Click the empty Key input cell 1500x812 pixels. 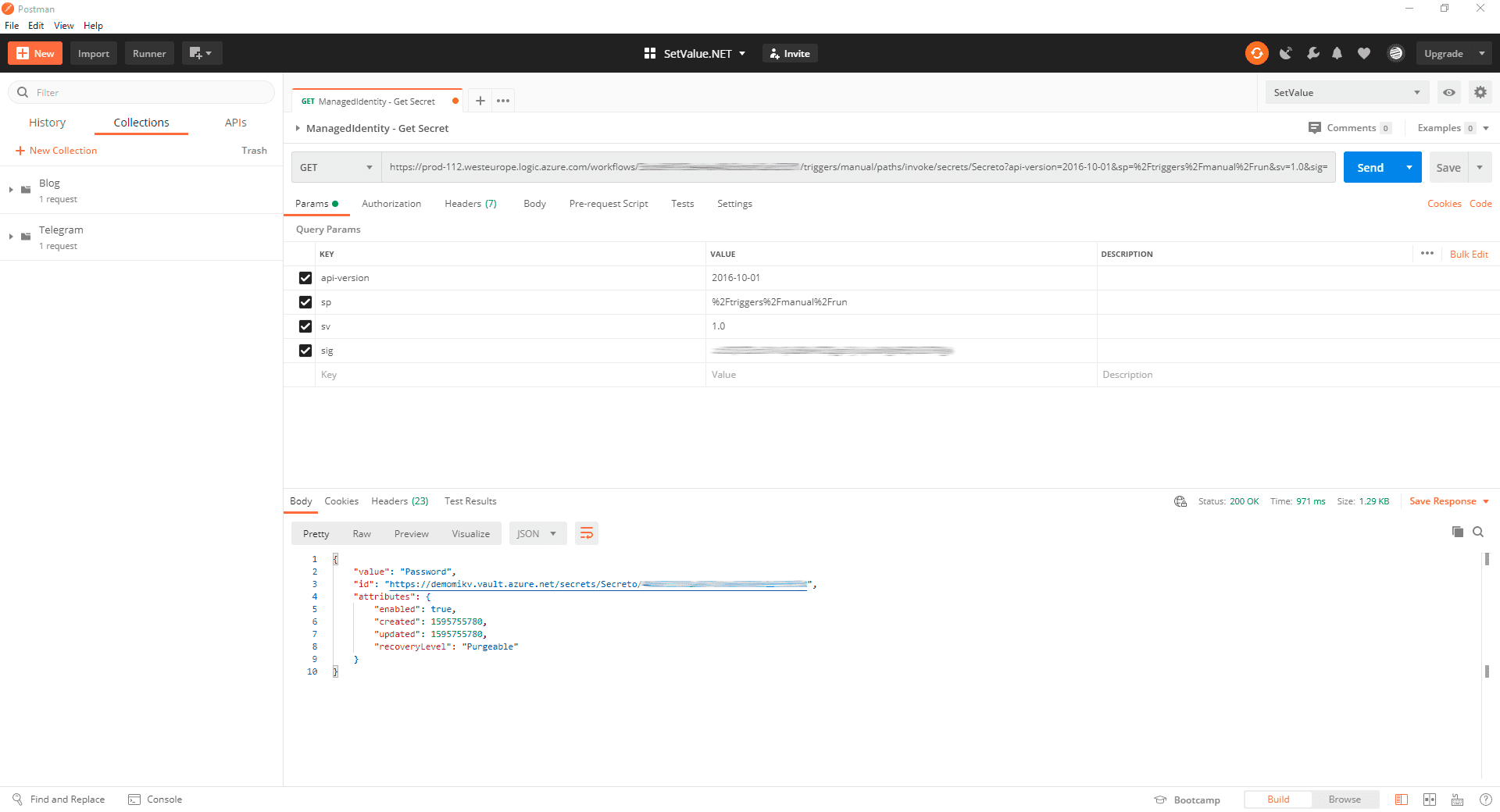click(511, 375)
